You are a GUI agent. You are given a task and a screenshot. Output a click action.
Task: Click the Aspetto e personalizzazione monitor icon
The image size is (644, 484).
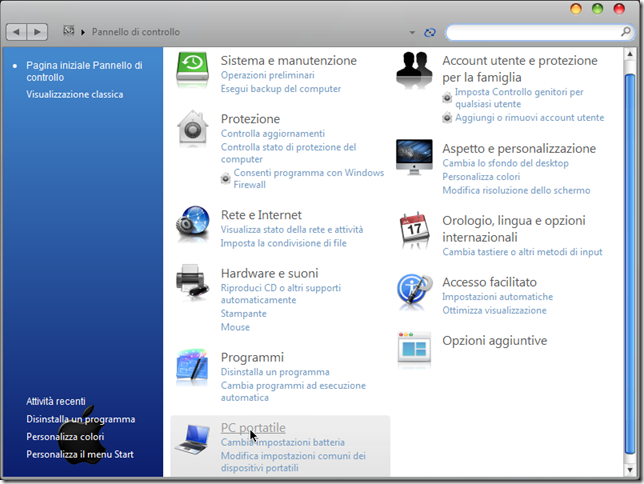pos(414,157)
